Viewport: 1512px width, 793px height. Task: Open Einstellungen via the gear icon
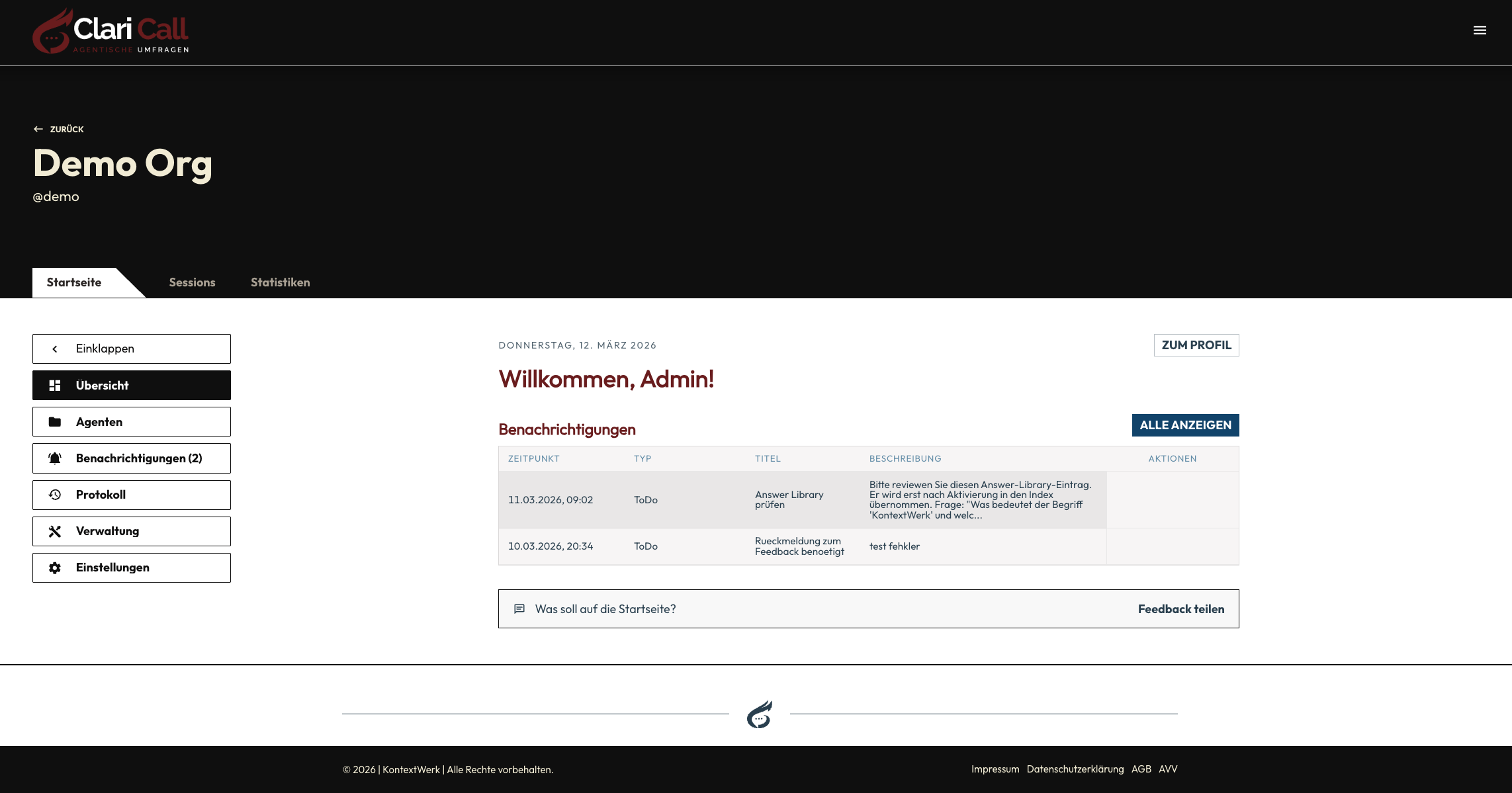(x=56, y=567)
